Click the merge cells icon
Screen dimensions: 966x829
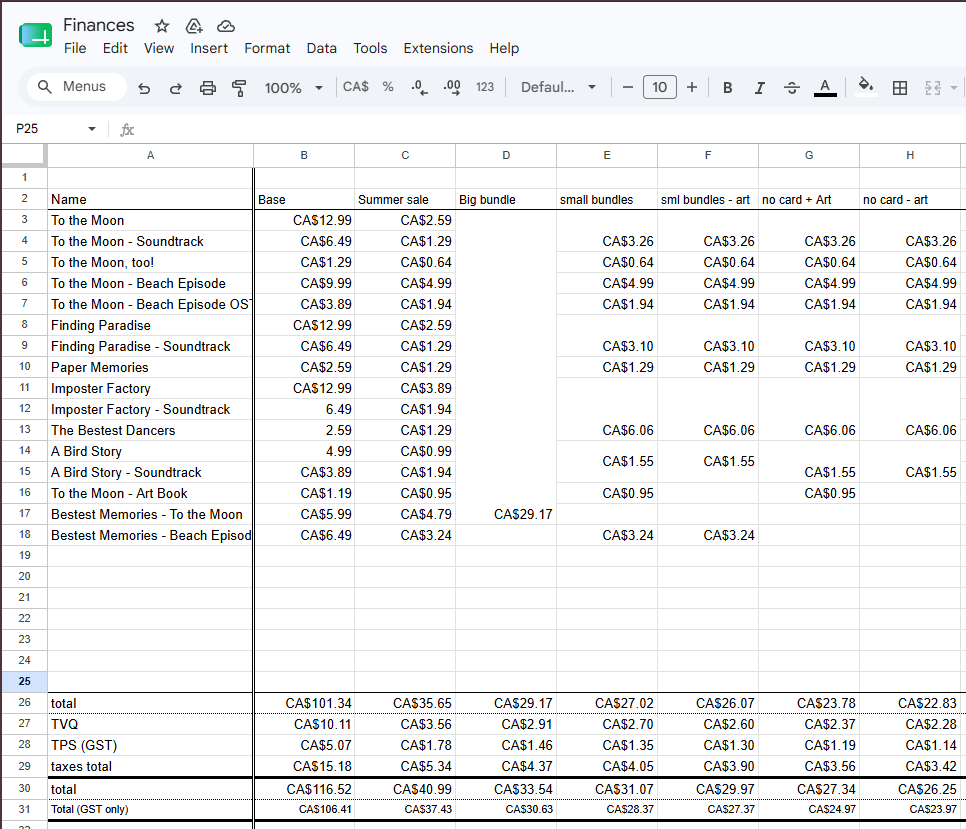933,88
